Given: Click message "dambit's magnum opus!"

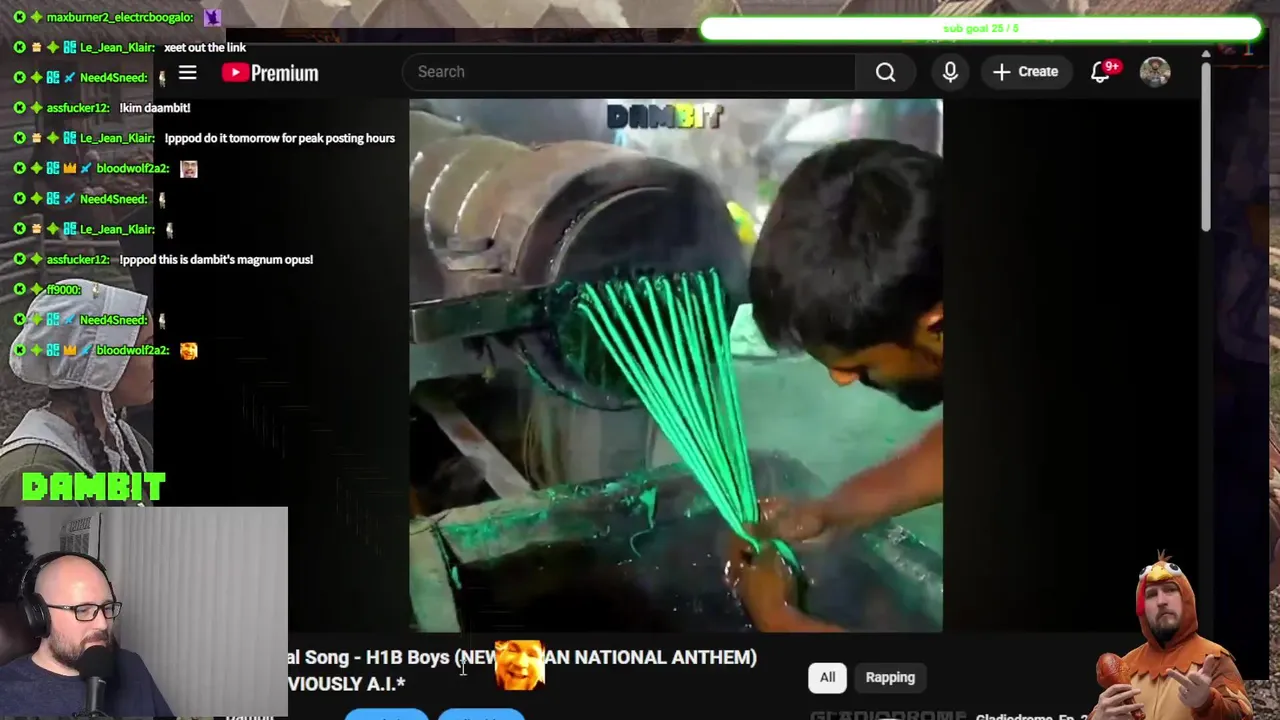Looking at the screenshot, I should click(216, 259).
